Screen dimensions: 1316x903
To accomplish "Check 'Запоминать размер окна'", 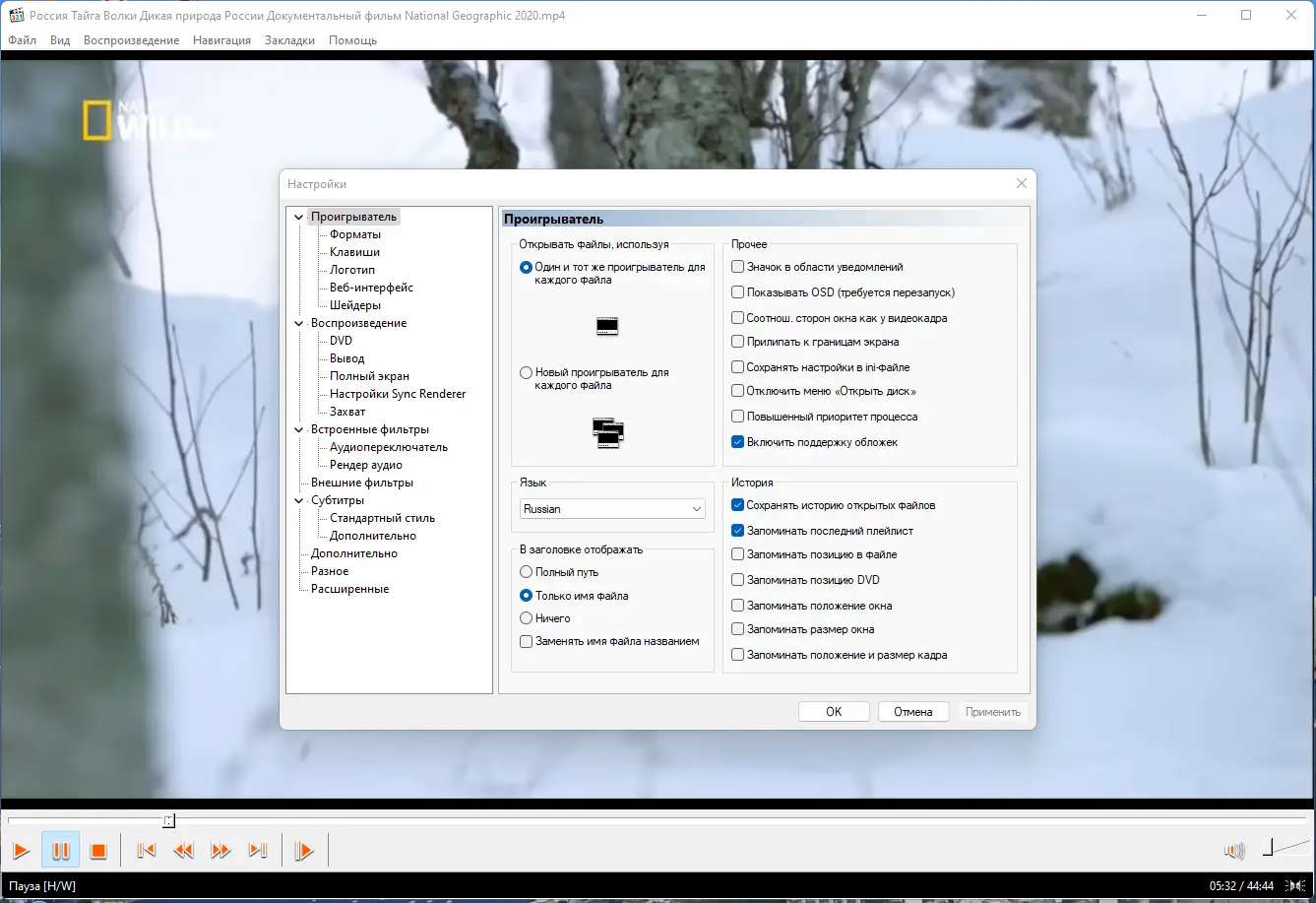I will pos(738,629).
